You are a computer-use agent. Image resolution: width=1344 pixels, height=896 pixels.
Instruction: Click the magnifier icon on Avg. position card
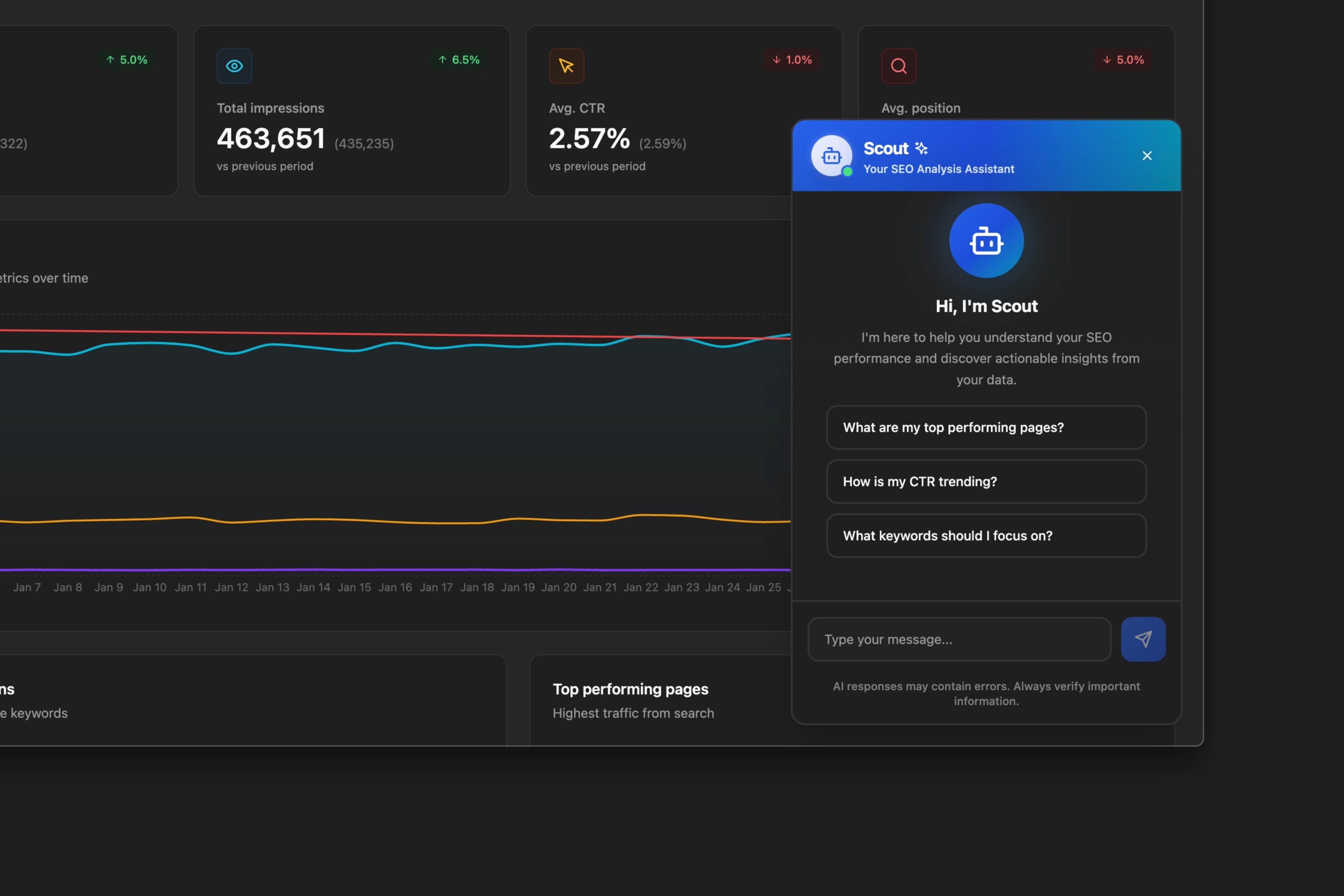(x=898, y=66)
